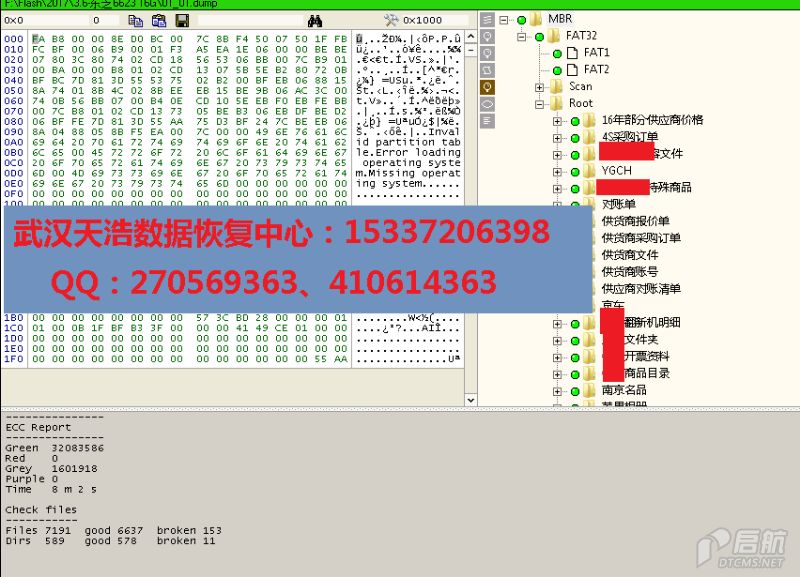Click the eye icon in vertical sidebar
Image resolution: width=800 pixels, height=577 pixels.
[x=487, y=104]
